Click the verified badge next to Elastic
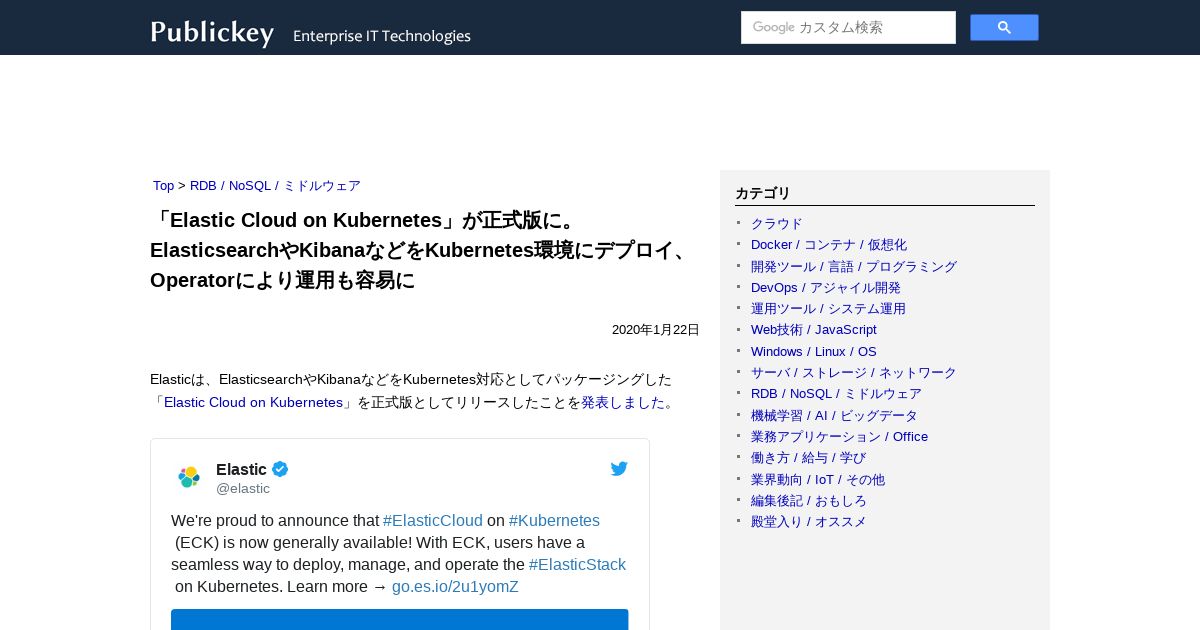Screen dimensions: 1200x630 [x=280, y=469]
